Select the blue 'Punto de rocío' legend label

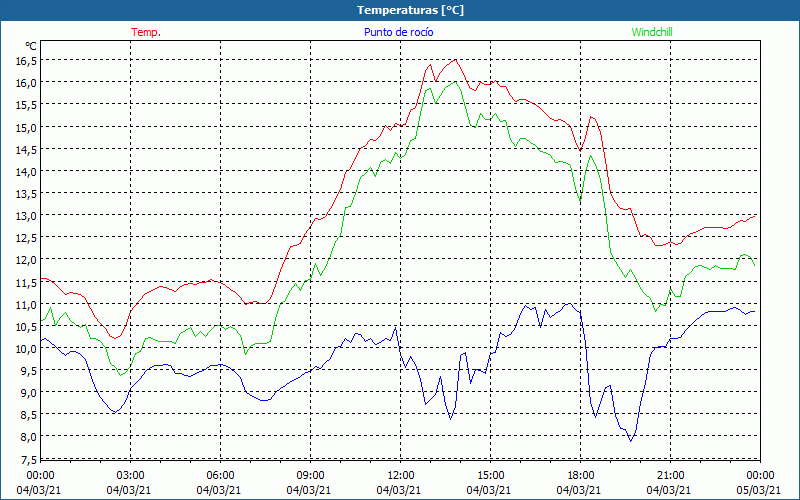click(x=398, y=32)
